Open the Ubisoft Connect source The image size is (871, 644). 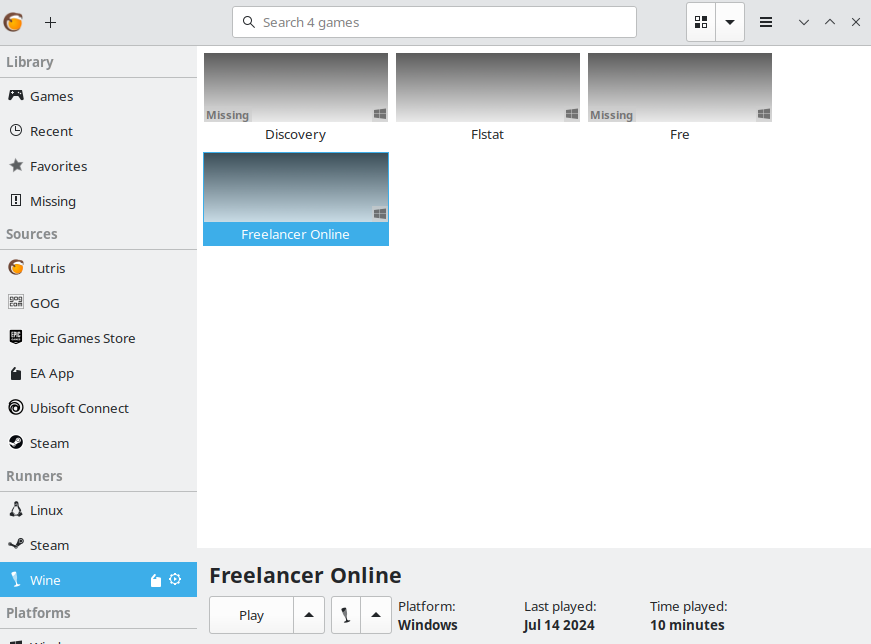pos(98,408)
